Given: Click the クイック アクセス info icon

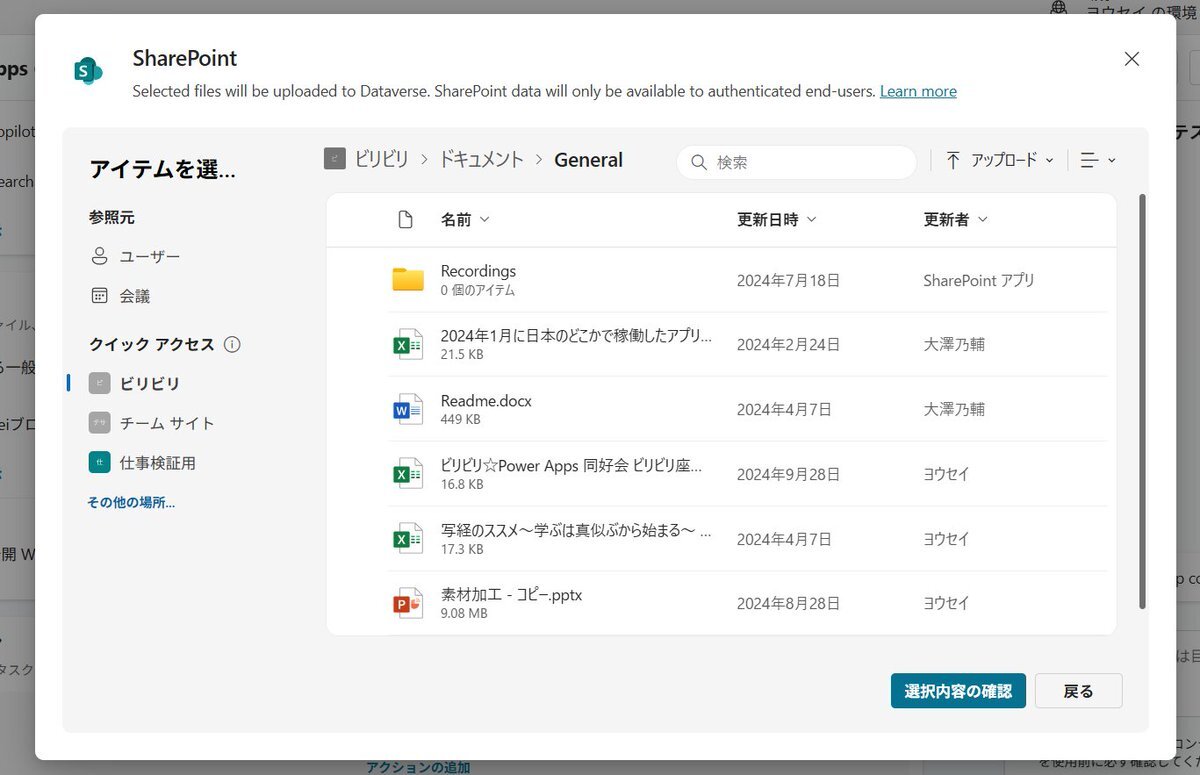Looking at the screenshot, I should [232, 345].
